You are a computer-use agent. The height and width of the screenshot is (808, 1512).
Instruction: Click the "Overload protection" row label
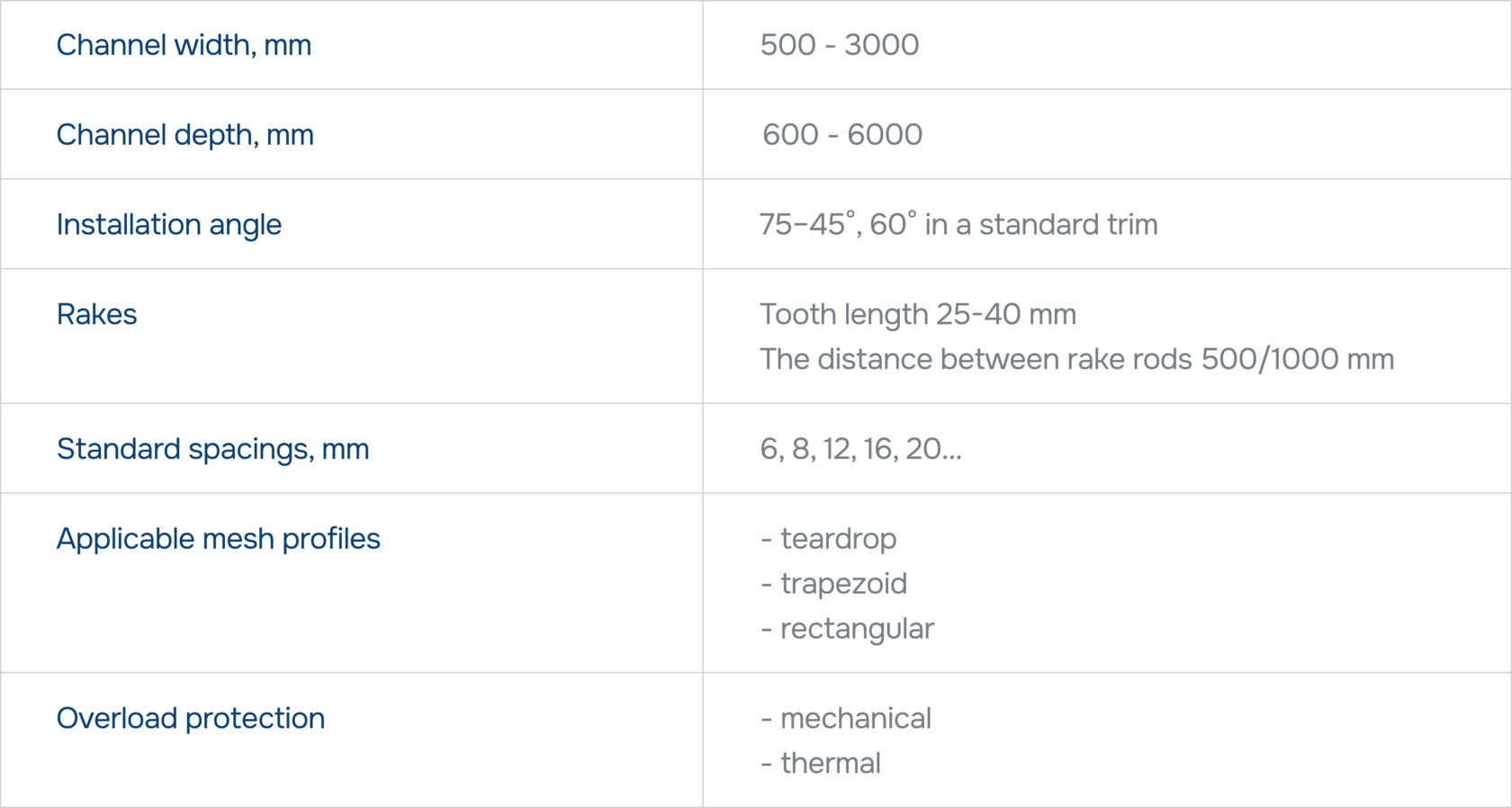(190, 719)
